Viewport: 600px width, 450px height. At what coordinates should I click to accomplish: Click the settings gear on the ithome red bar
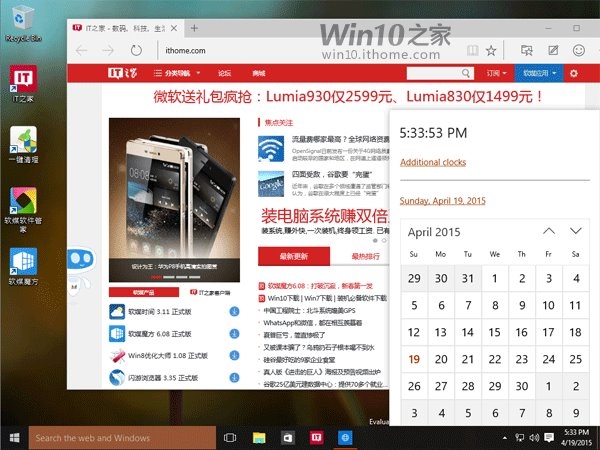(573, 73)
